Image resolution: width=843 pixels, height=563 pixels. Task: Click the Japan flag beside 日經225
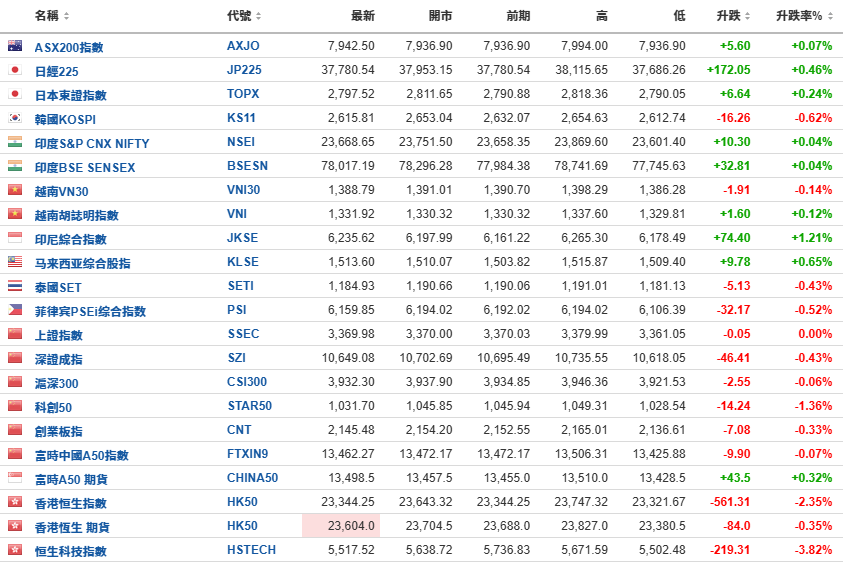pos(15,70)
